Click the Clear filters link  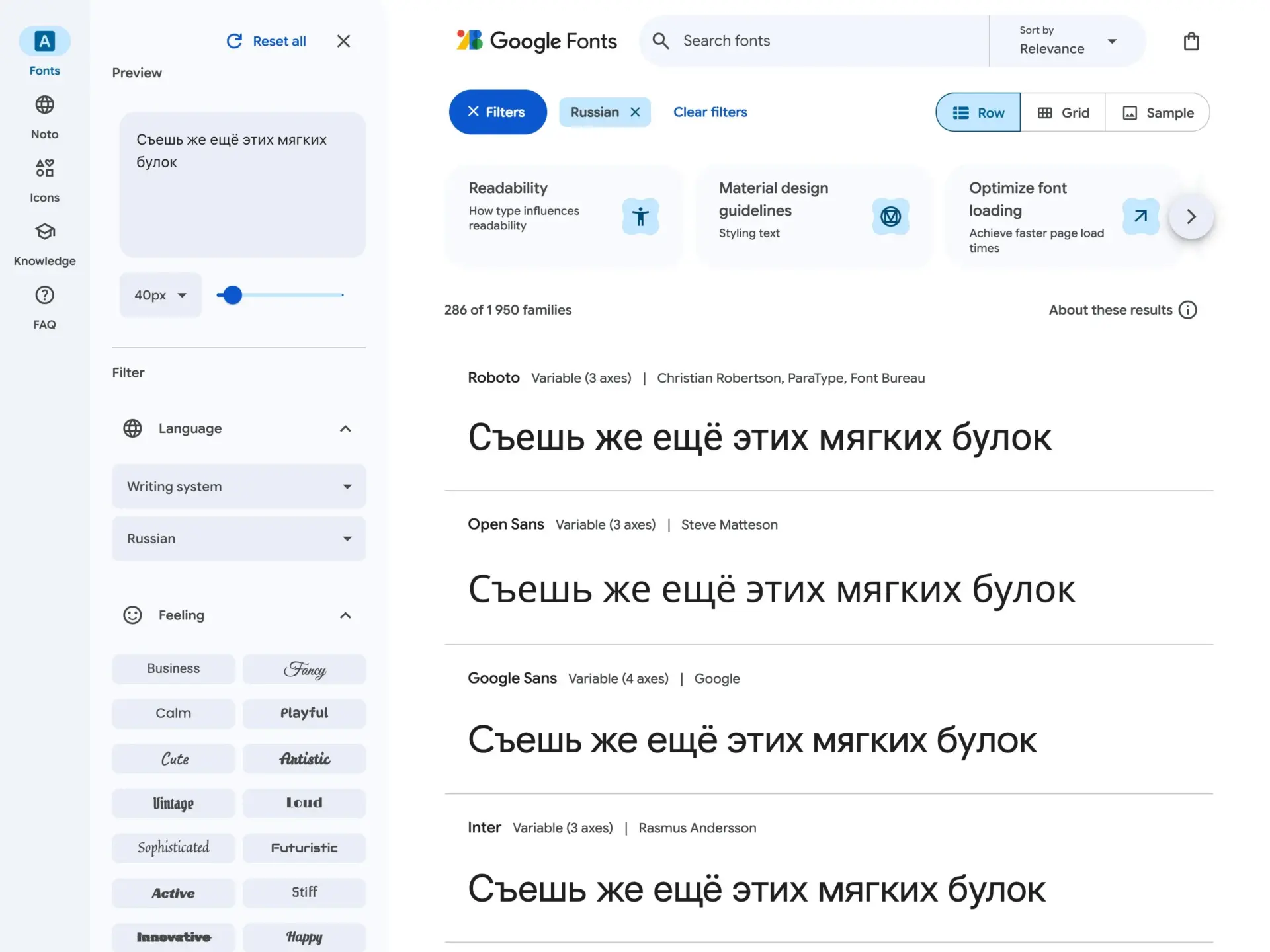(x=710, y=112)
